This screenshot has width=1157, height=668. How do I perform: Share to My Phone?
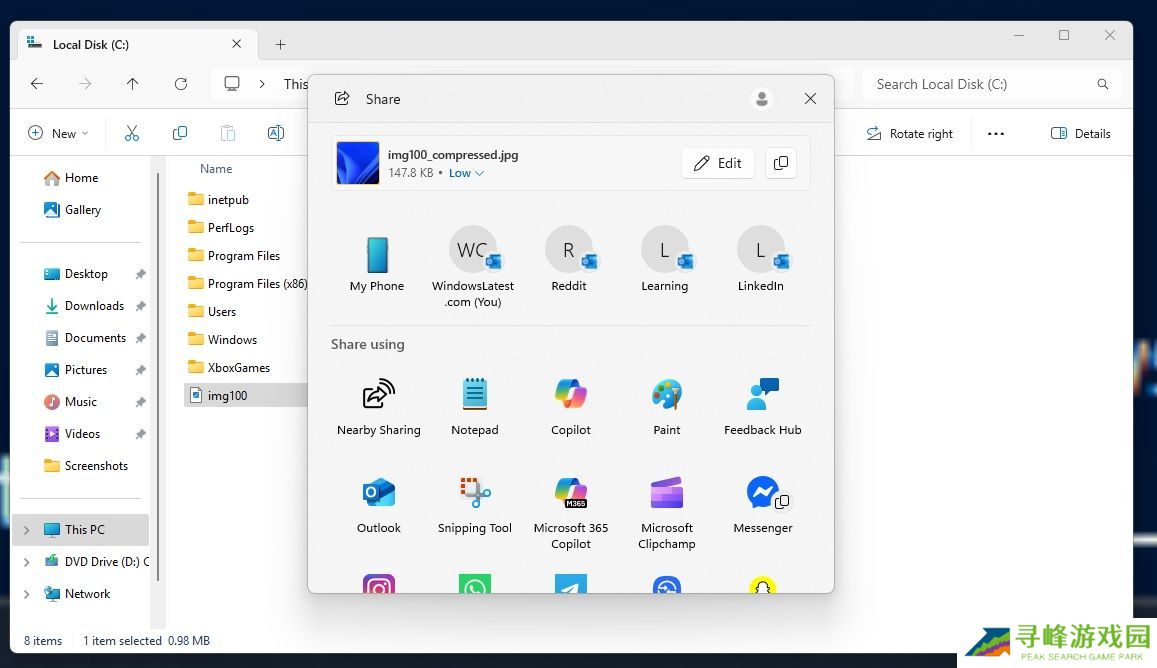[377, 264]
